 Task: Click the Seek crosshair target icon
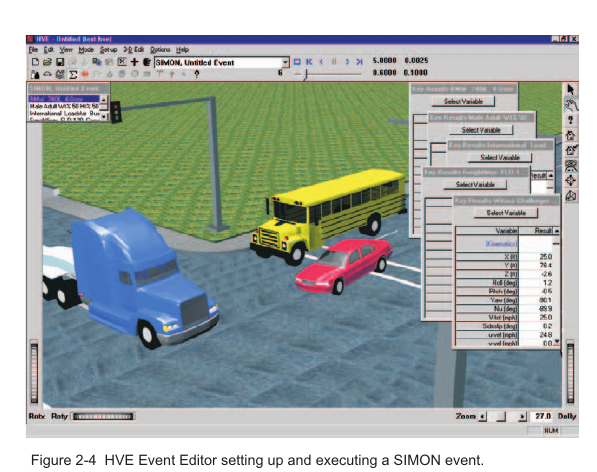[570, 180]
